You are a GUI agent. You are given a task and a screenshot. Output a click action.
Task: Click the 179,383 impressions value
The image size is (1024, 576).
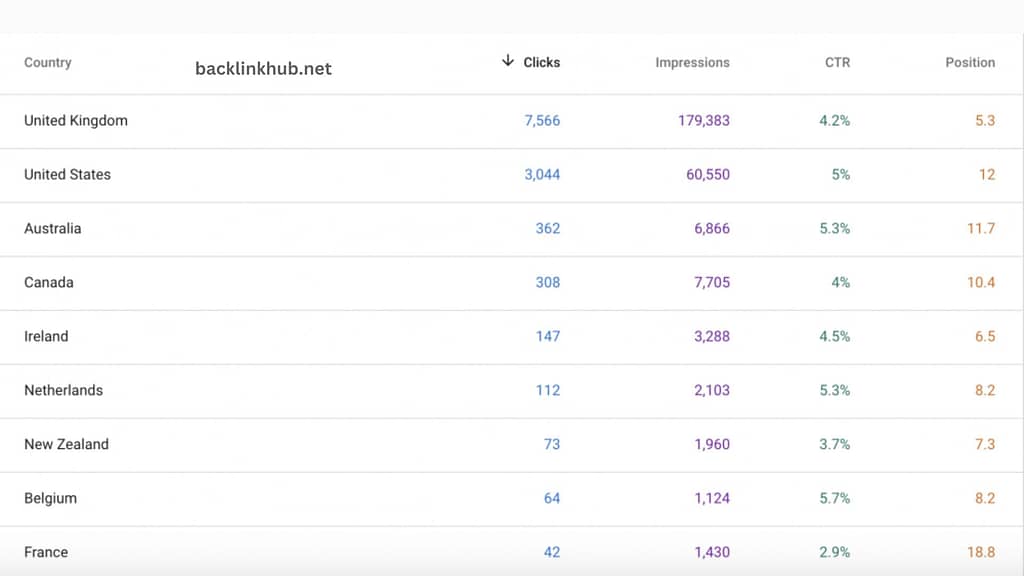(x=702, y=120)
